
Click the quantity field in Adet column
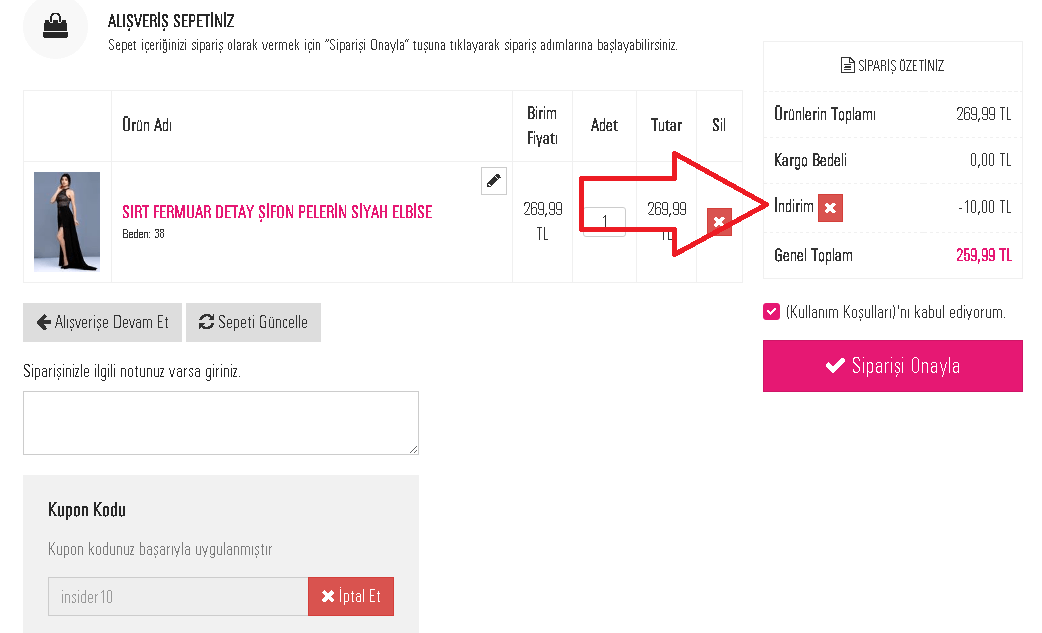[x=604, y=221]
